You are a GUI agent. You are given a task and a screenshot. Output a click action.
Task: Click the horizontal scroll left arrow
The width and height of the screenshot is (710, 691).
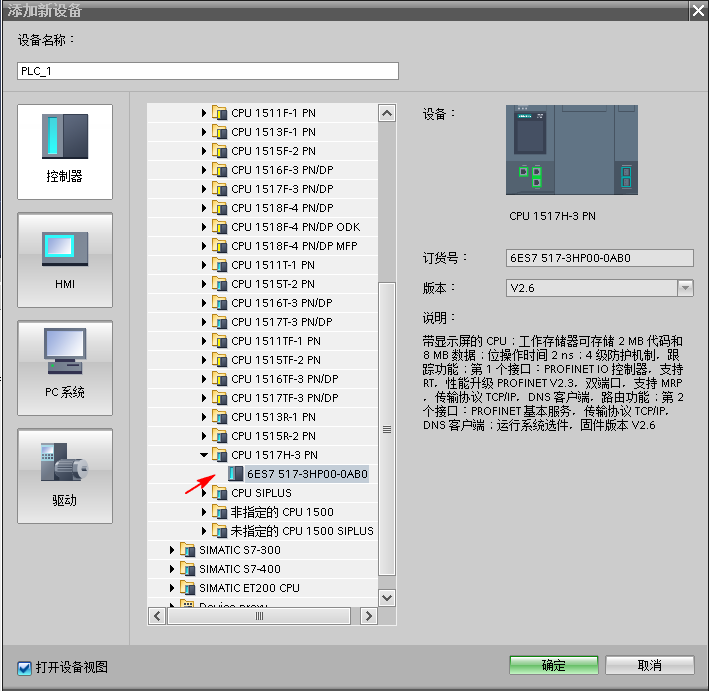[x=157, y=616]
